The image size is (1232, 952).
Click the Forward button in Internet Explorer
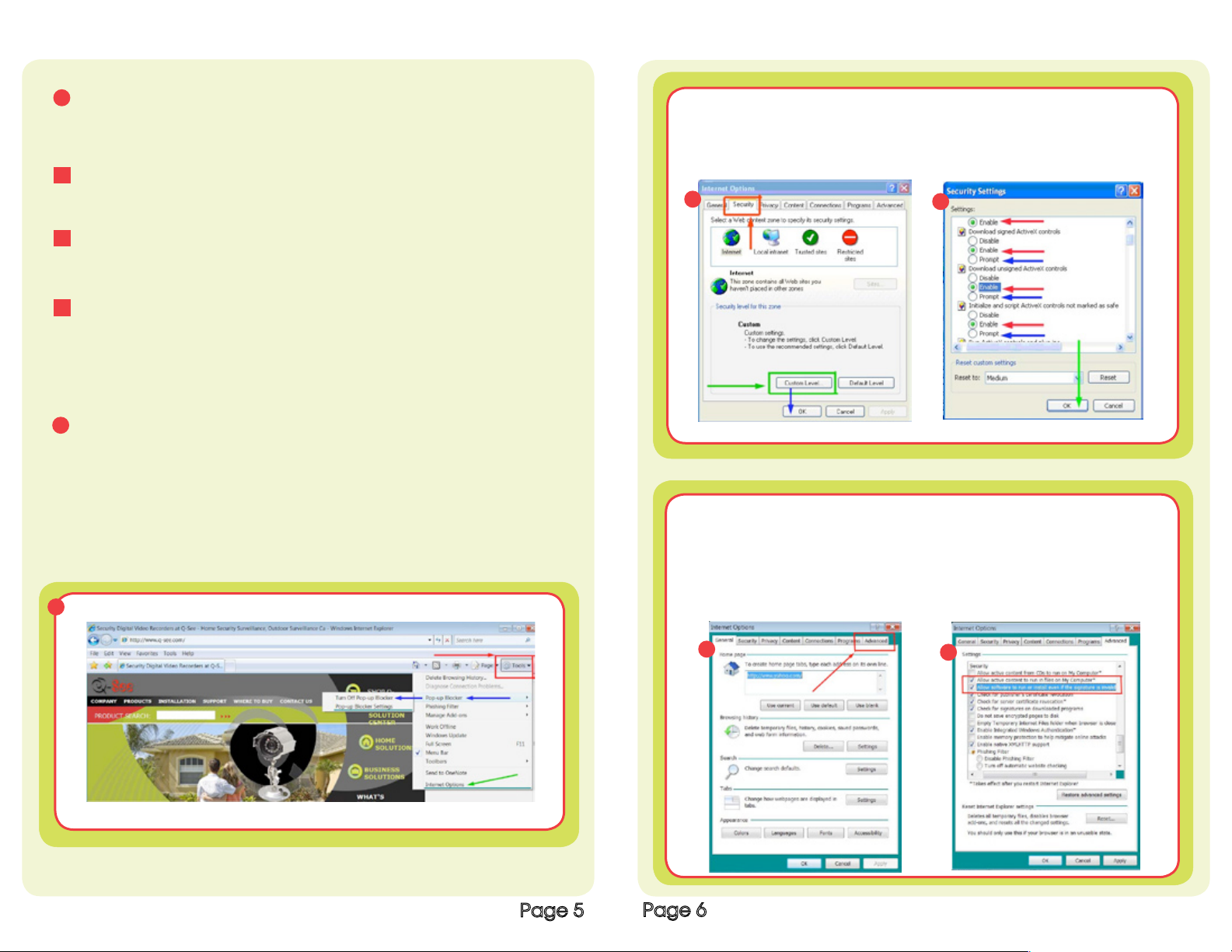pyautogui.click(x=106, y=640)
